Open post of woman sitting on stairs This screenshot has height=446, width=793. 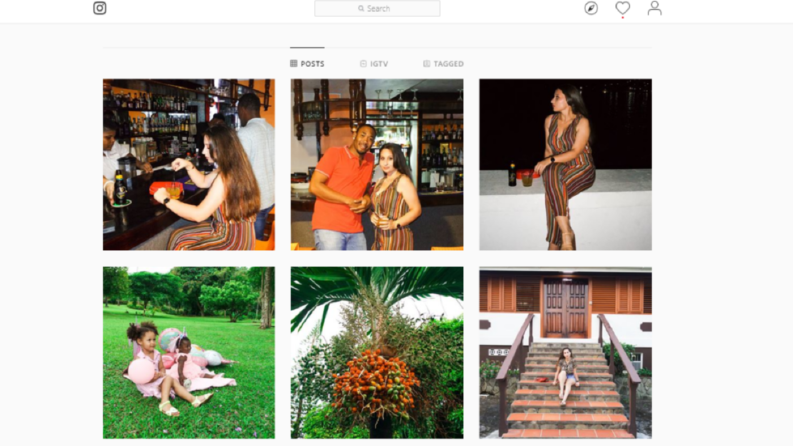pyautogui.click(x=565, y=352)
